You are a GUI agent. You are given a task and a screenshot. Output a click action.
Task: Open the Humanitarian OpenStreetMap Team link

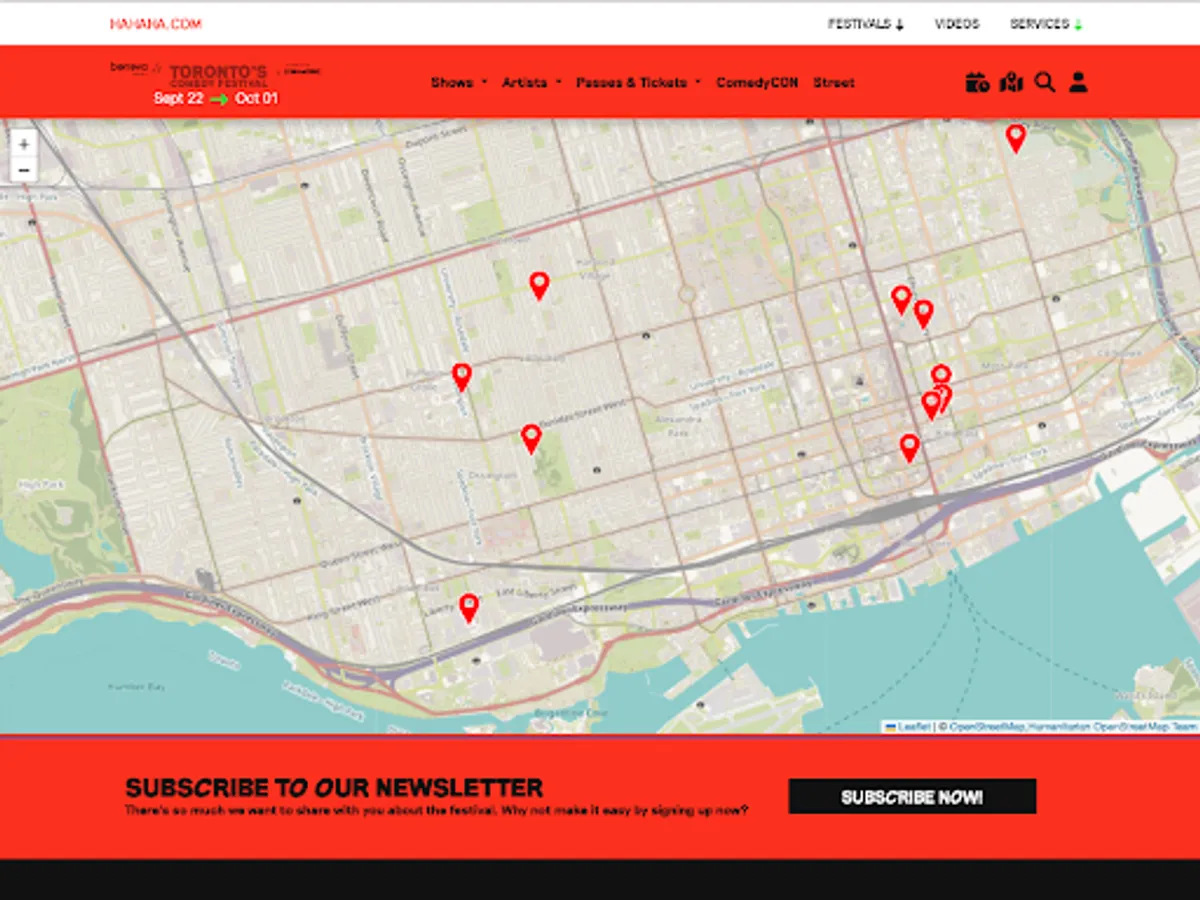[x=1112, y=727]
